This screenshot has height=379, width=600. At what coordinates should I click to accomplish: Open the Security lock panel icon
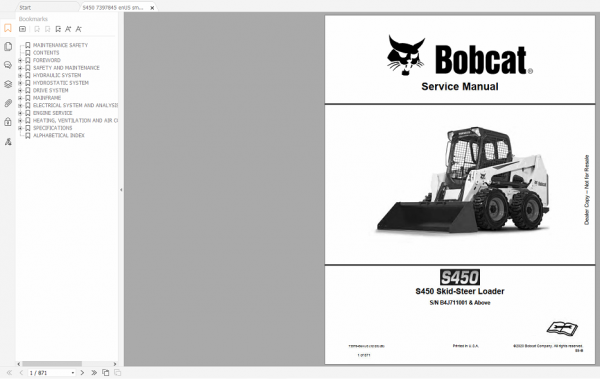[8, 122]
